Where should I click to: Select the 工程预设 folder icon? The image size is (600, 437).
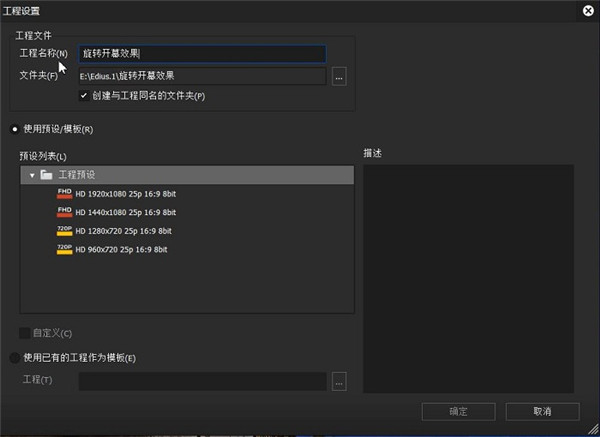click(x=46, y=175)
